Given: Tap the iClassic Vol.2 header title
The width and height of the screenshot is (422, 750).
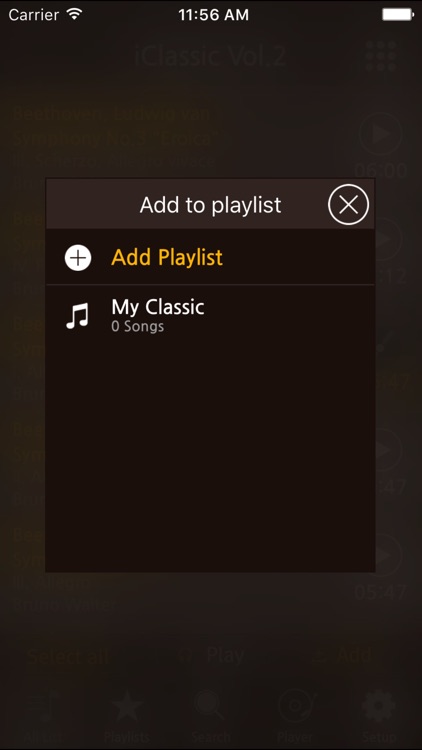Looking at the screenshot, I should coord(211,56).
